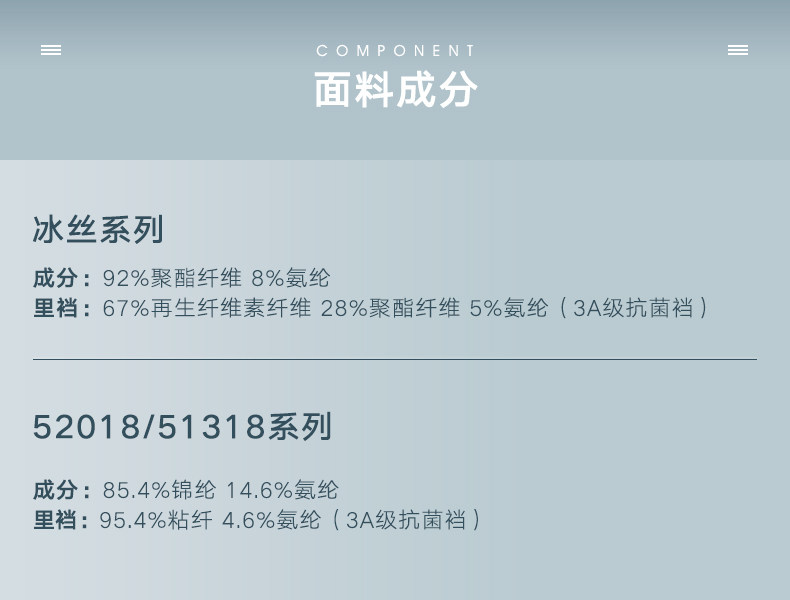
Task: Click the 14.6%氨纶 text
Action: click(282, 491)
